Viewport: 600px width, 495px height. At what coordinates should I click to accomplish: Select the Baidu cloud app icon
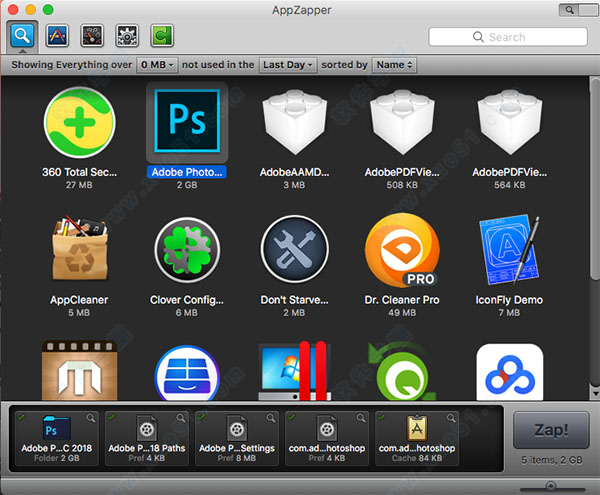coord(510,372)
